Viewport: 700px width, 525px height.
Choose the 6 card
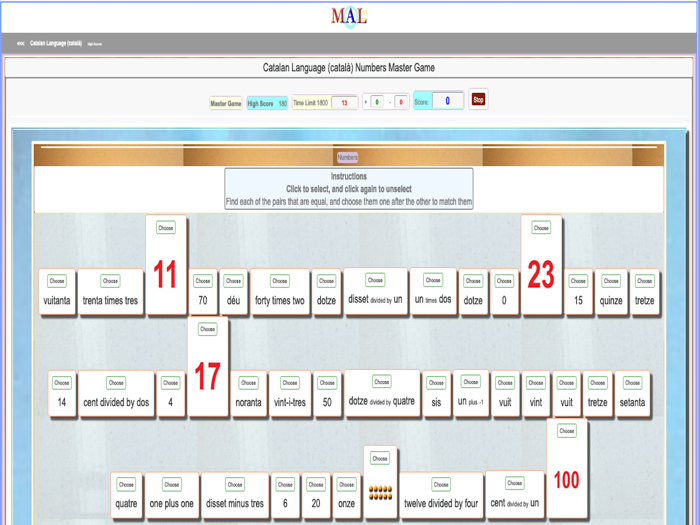click(x=285, y=485)
